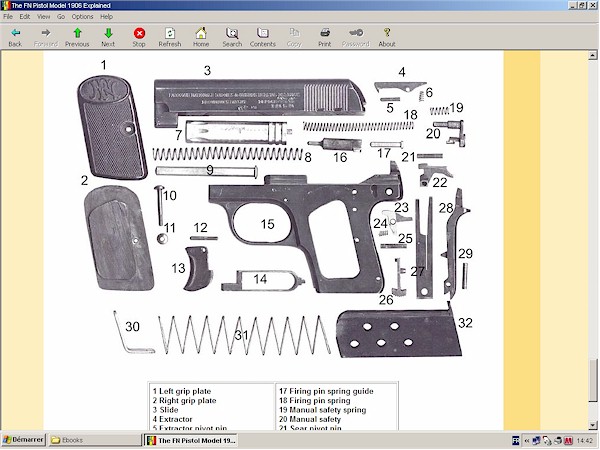Click the frame labeled 15 in the diagram
Screen dimensions: 600x450
[x=304, y=226]
